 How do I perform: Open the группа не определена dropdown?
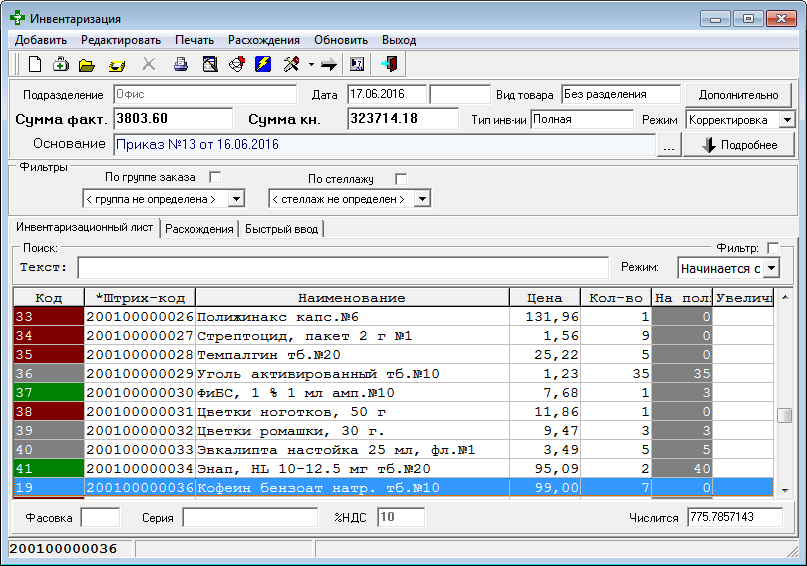(x=236, y=199)
